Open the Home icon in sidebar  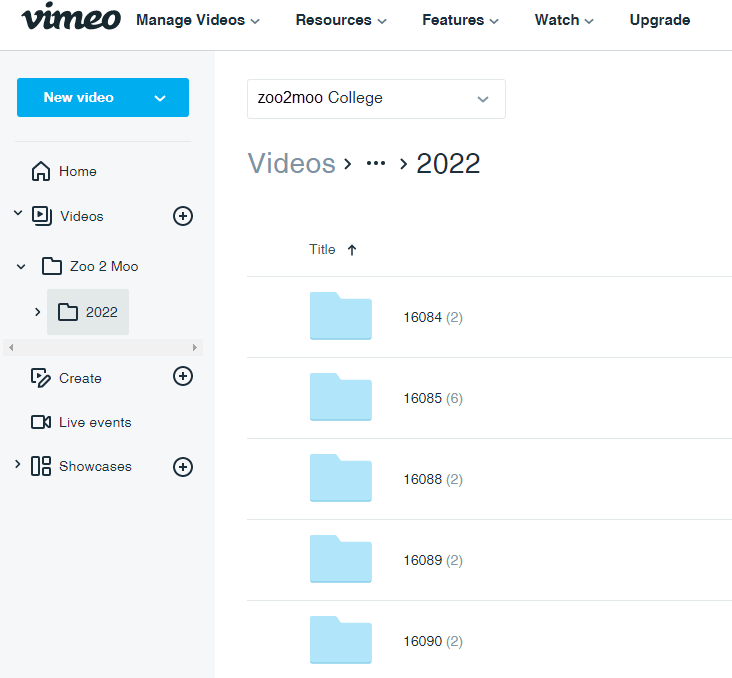pyautogui.click(x=41, y=171)
